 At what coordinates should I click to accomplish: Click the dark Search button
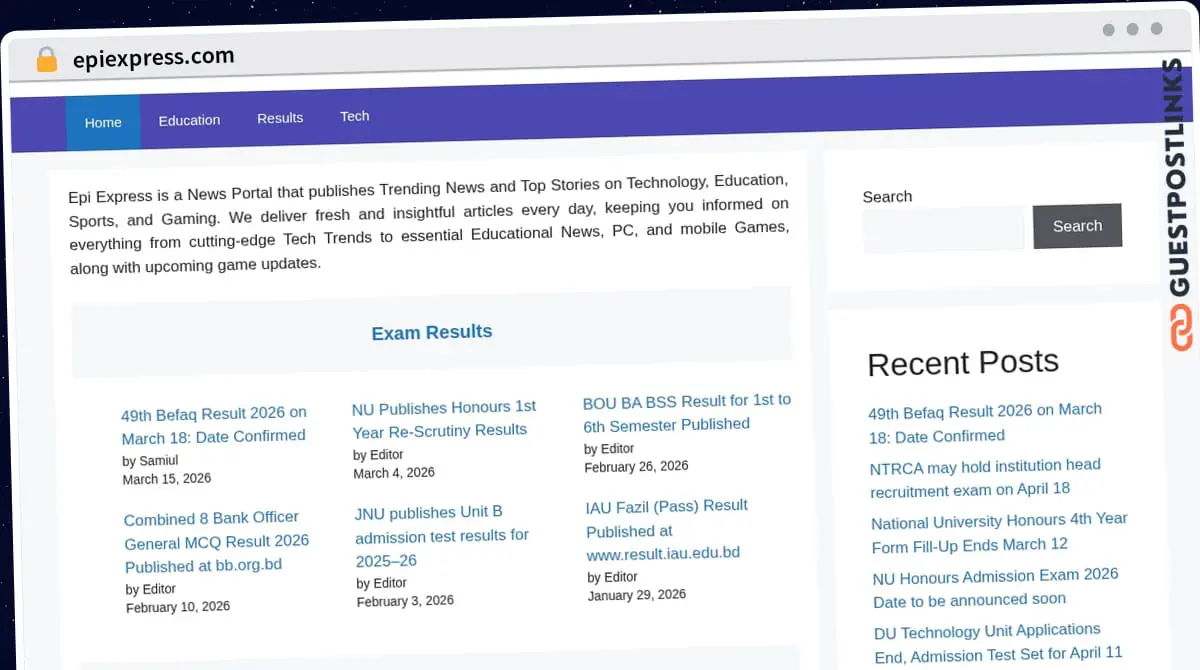pos(1077,226)
